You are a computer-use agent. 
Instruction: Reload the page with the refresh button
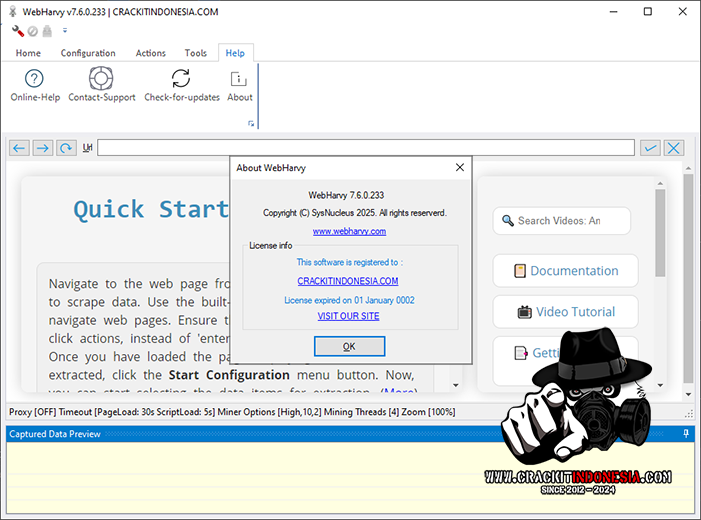66,148
